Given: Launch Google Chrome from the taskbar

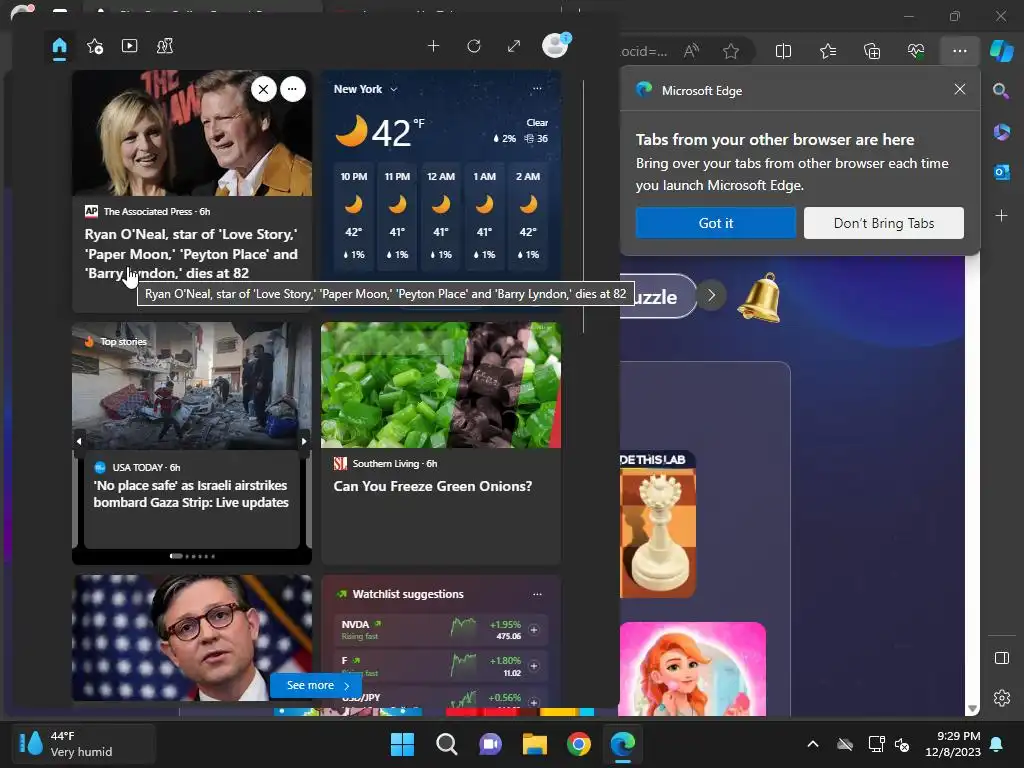Looking at the screenshot, I should coord(579,744).
